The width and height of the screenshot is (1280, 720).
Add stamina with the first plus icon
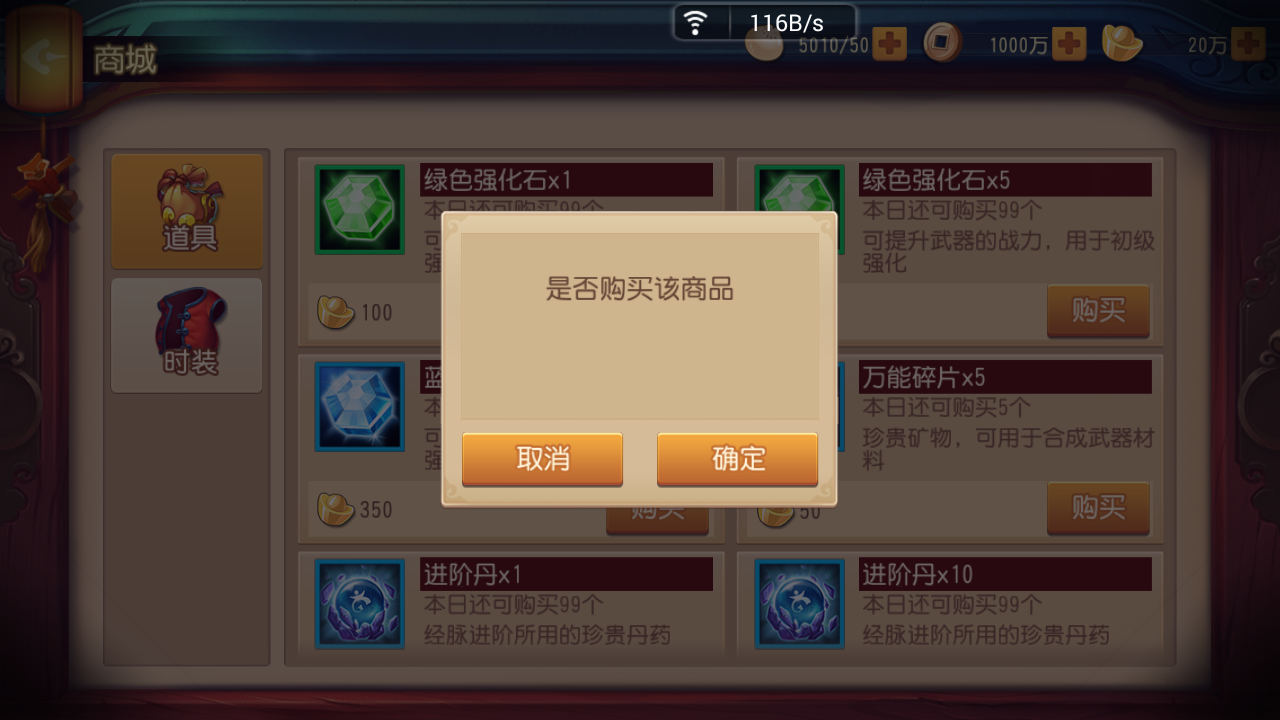point(890,44)
